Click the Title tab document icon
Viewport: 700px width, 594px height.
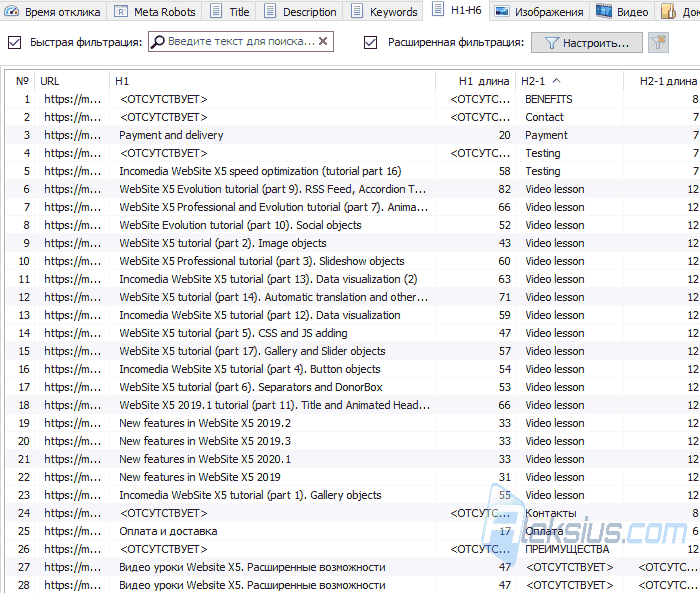tap(216, 11)
